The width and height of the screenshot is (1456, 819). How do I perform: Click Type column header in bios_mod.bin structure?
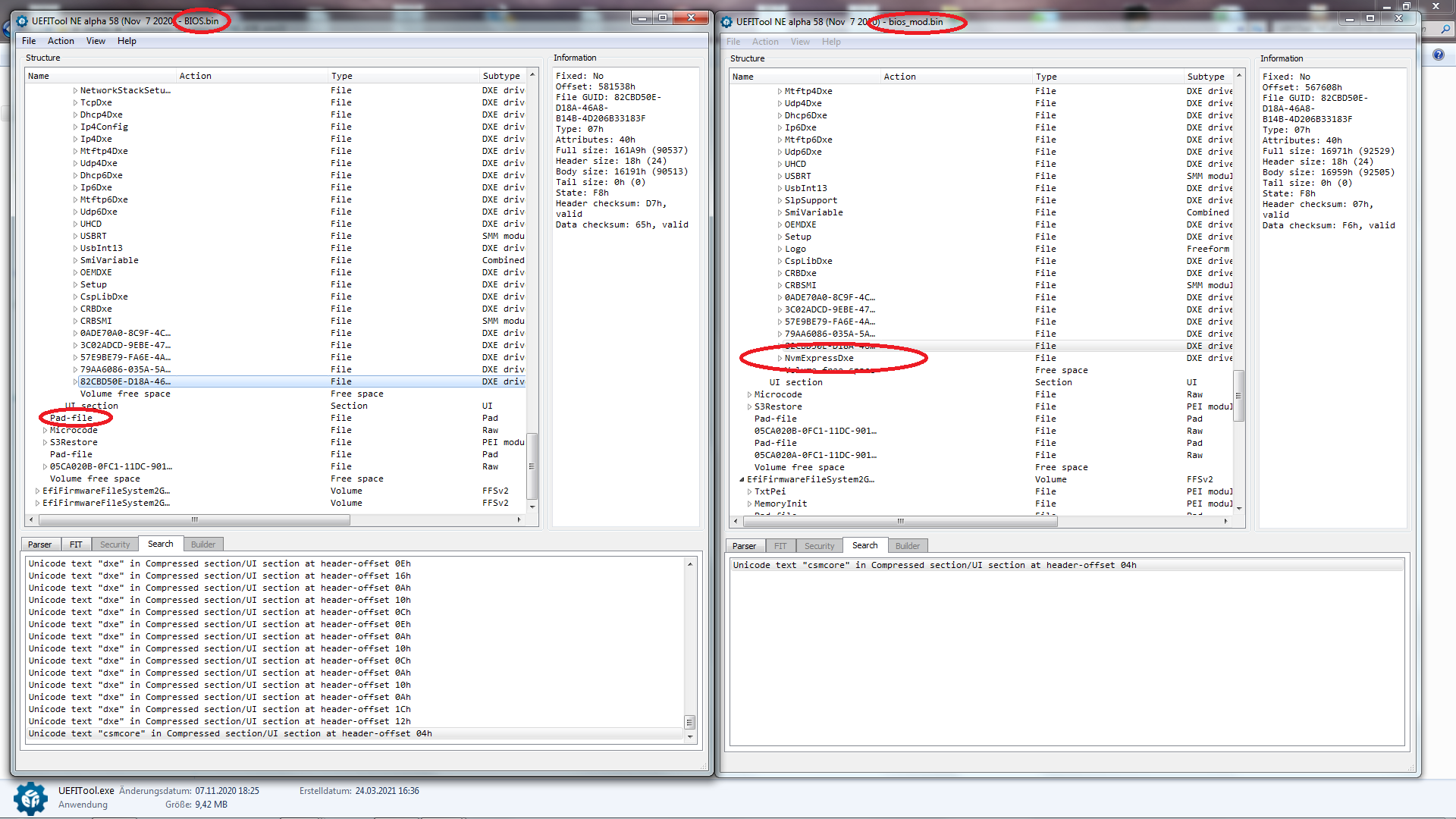click(x=1108, y=77)
